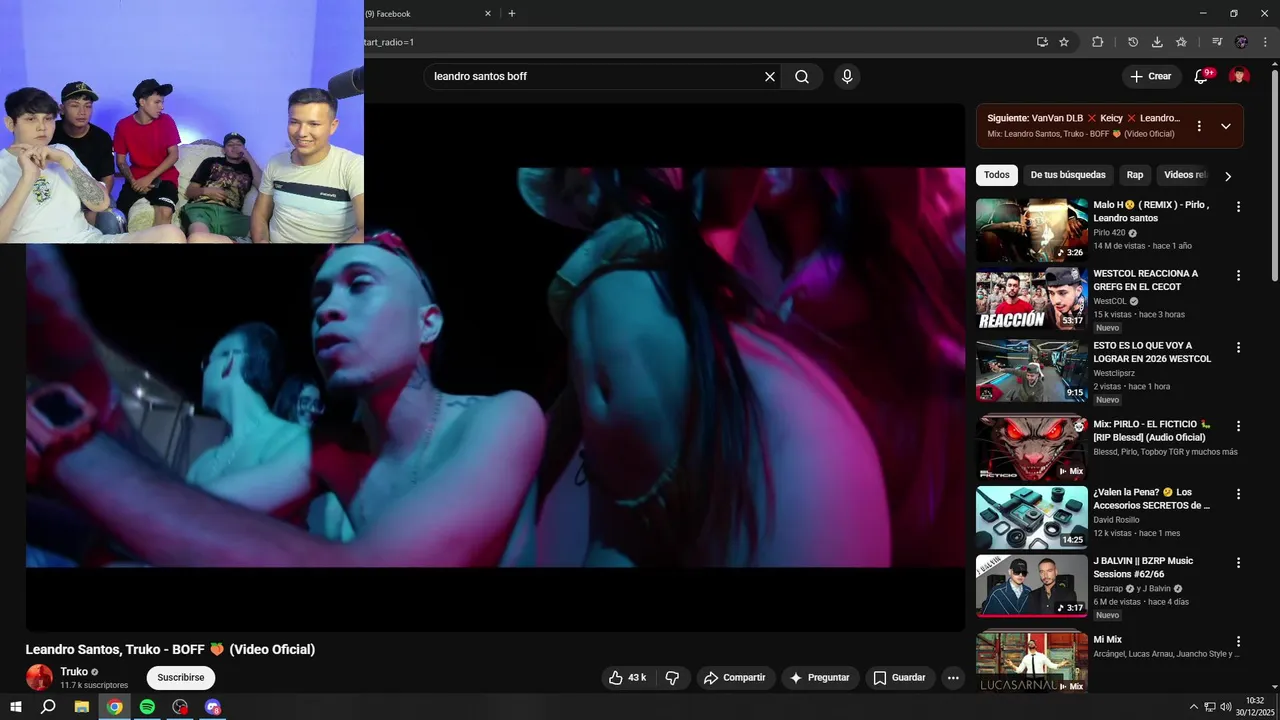Open options for ¿Valen la Pena? video
The image size is (1280, 720).
point(1238,494)
